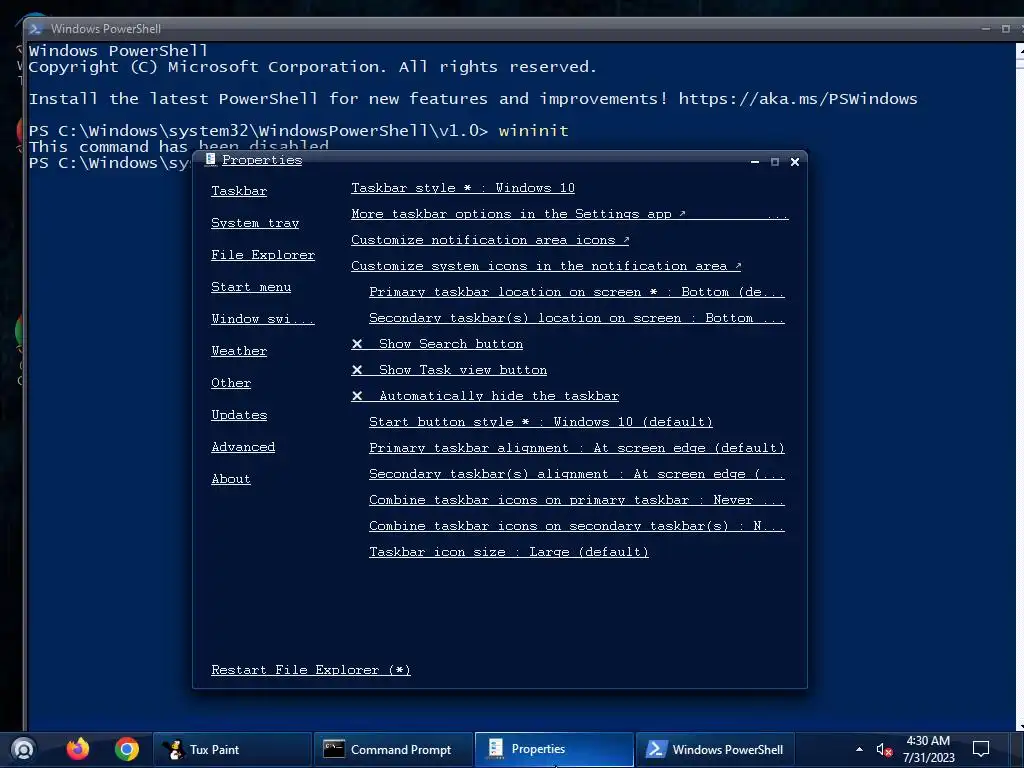Click the Properties taskbar button
Viewport: 1024px width, 768px height.
[554, 749]
